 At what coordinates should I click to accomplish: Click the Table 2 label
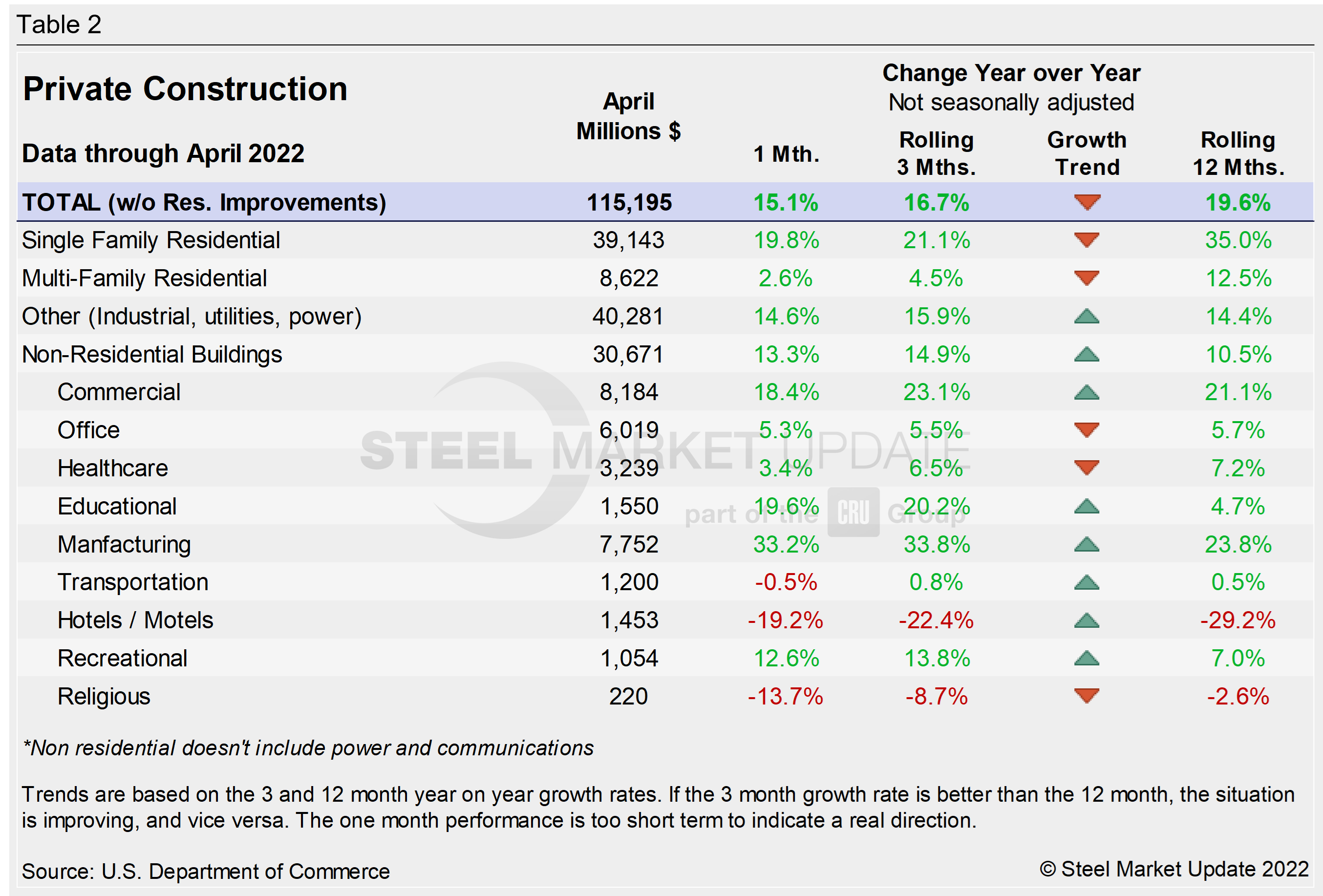point(59,24)
